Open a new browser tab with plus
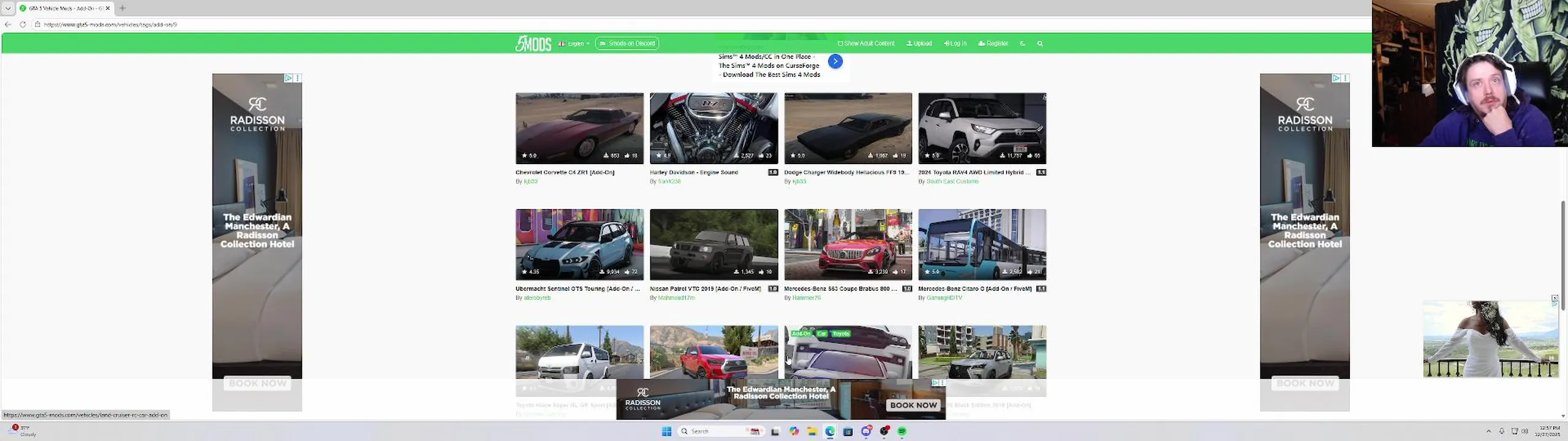This screenshot has height=441, width=1568. 123,8
